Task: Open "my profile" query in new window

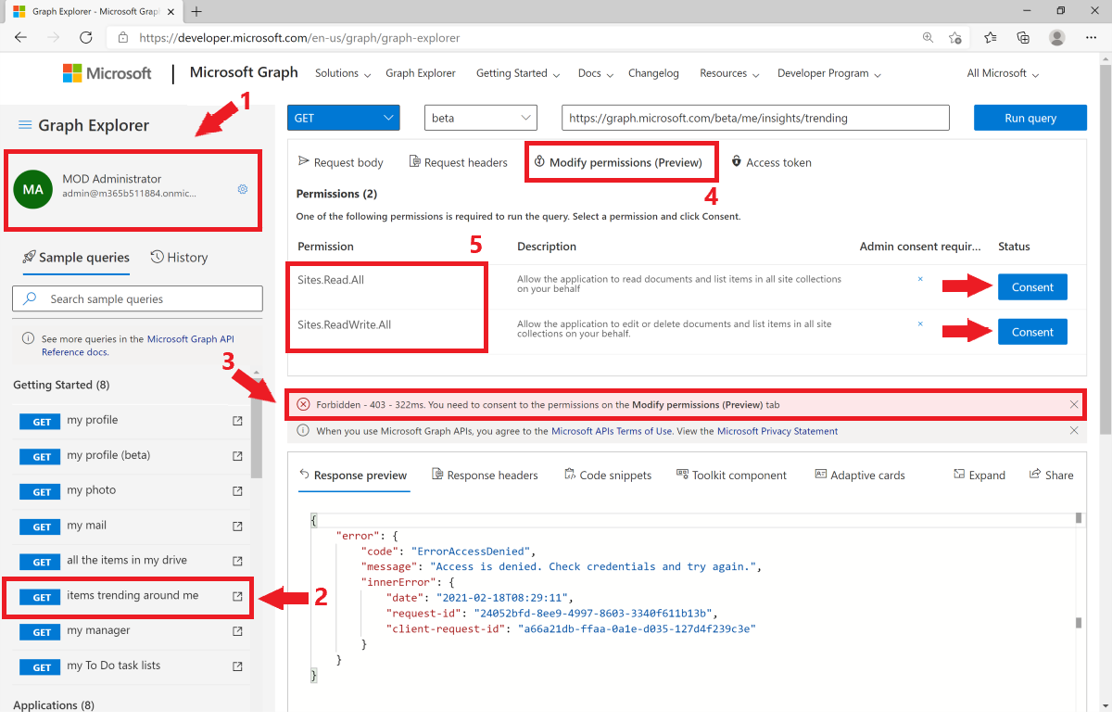Action: (x=237, y=421)
